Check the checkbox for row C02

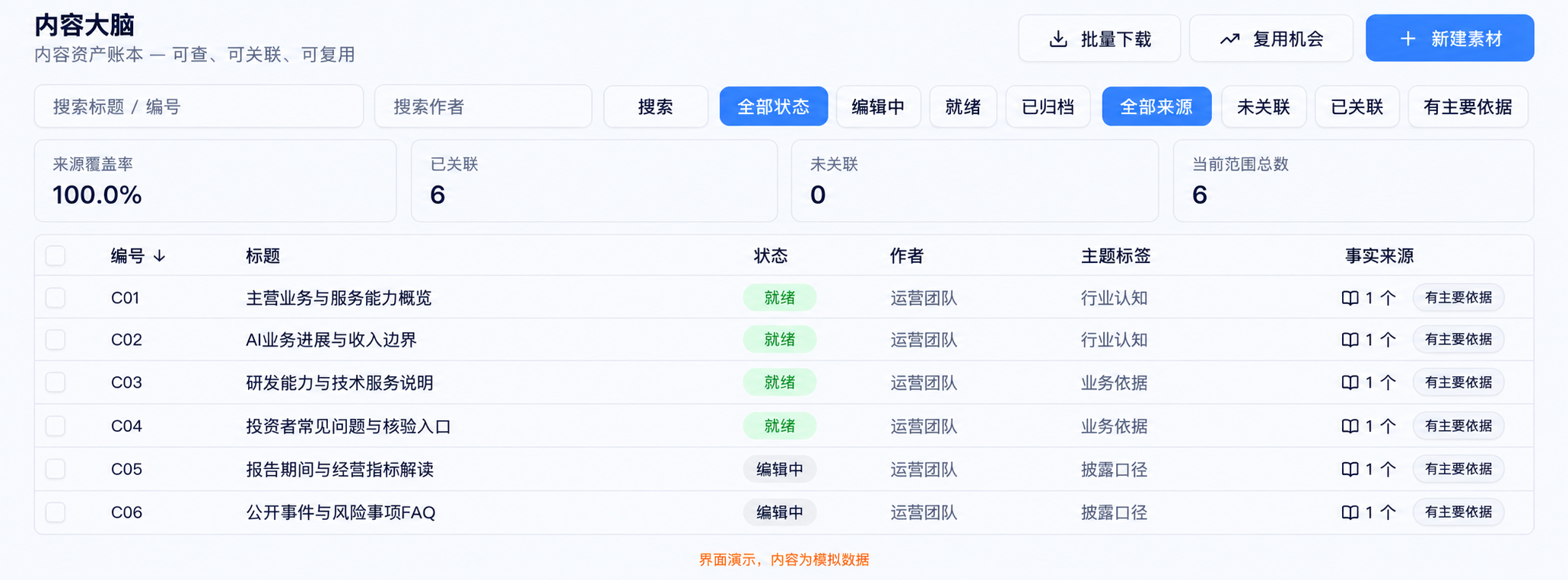coord(56,339)
